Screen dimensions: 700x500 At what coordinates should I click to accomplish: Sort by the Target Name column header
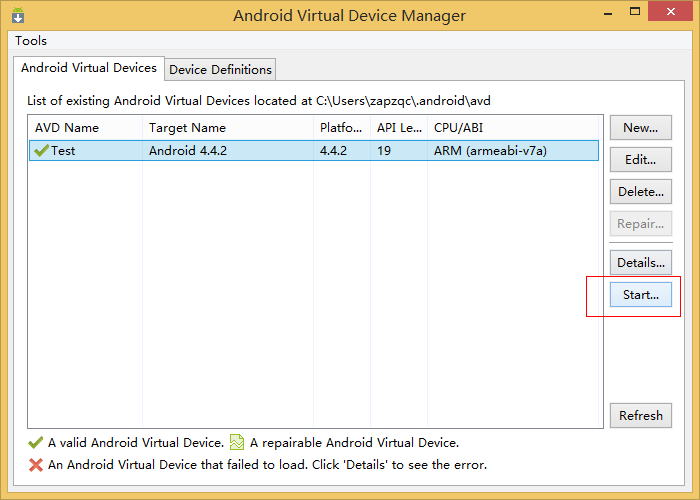tap(228, 128)
